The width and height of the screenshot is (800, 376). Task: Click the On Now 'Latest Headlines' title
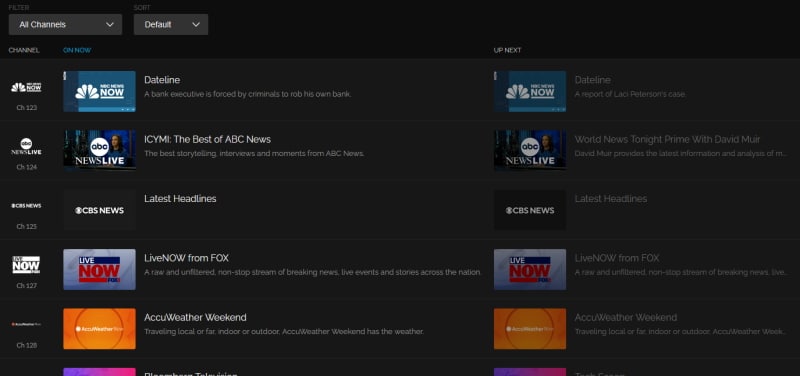[x=180, y=198]
